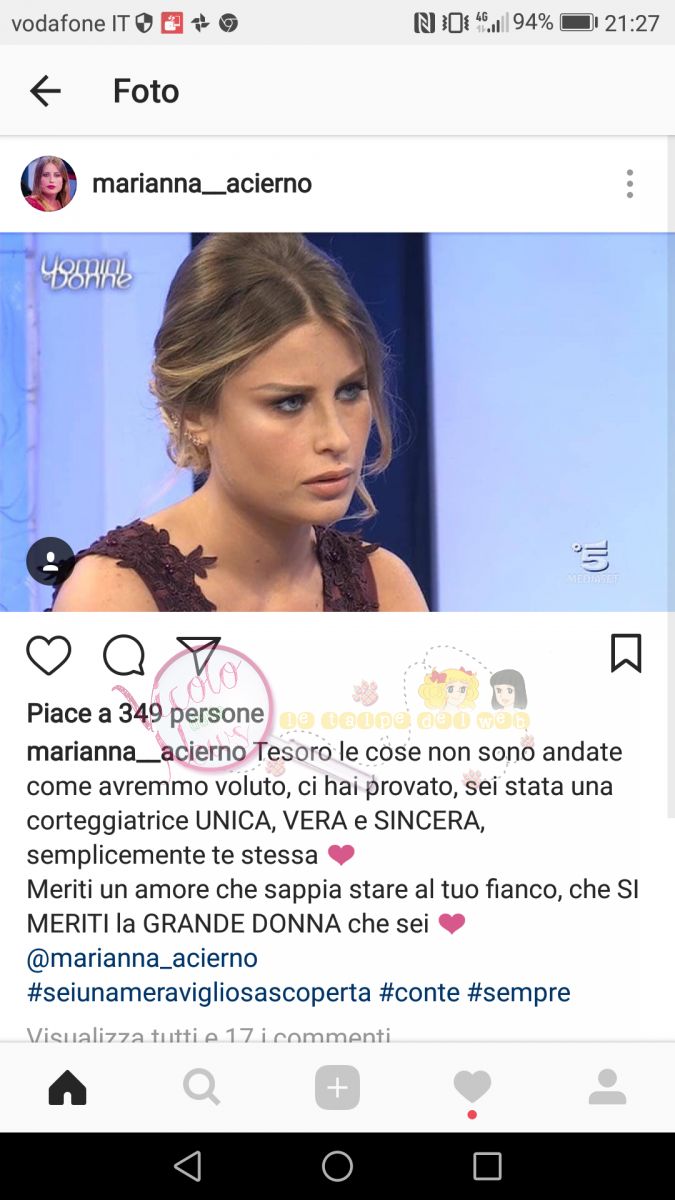Viewport: 675px width, 1200px height.
Task: Open marianna__acierno profile picture avatar
Action: coord(49,184)
